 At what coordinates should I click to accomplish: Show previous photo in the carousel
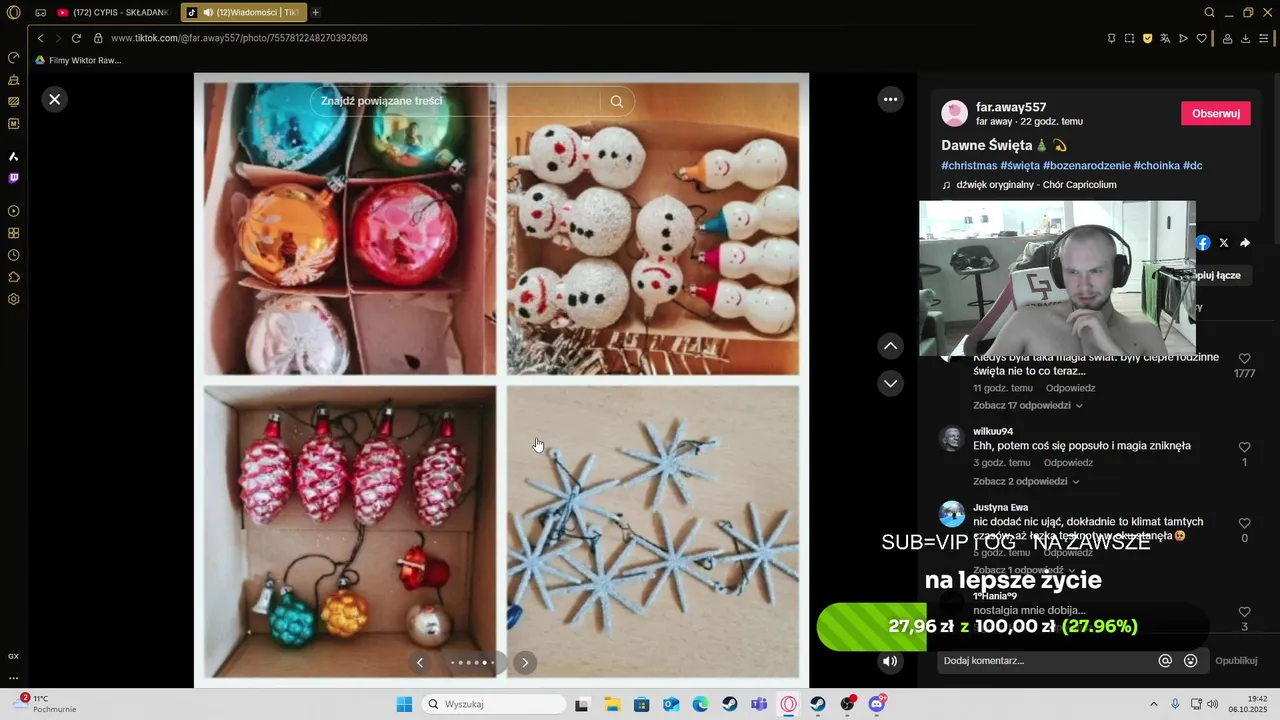(420, 662)
